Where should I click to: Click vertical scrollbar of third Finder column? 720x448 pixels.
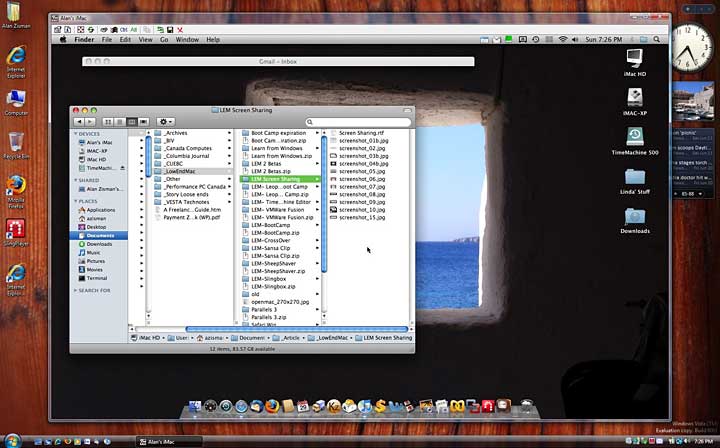tap(324, 204)
